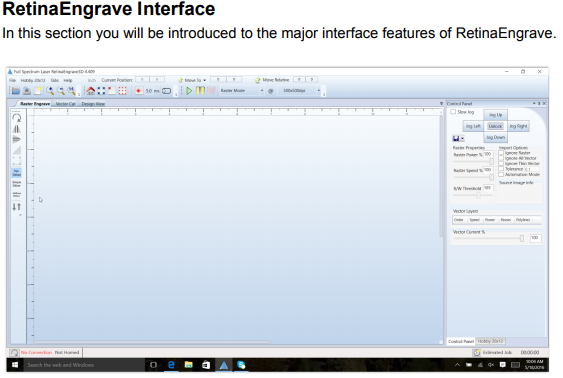
Task: Click the Open file folder icon
Action: (15, 91)
